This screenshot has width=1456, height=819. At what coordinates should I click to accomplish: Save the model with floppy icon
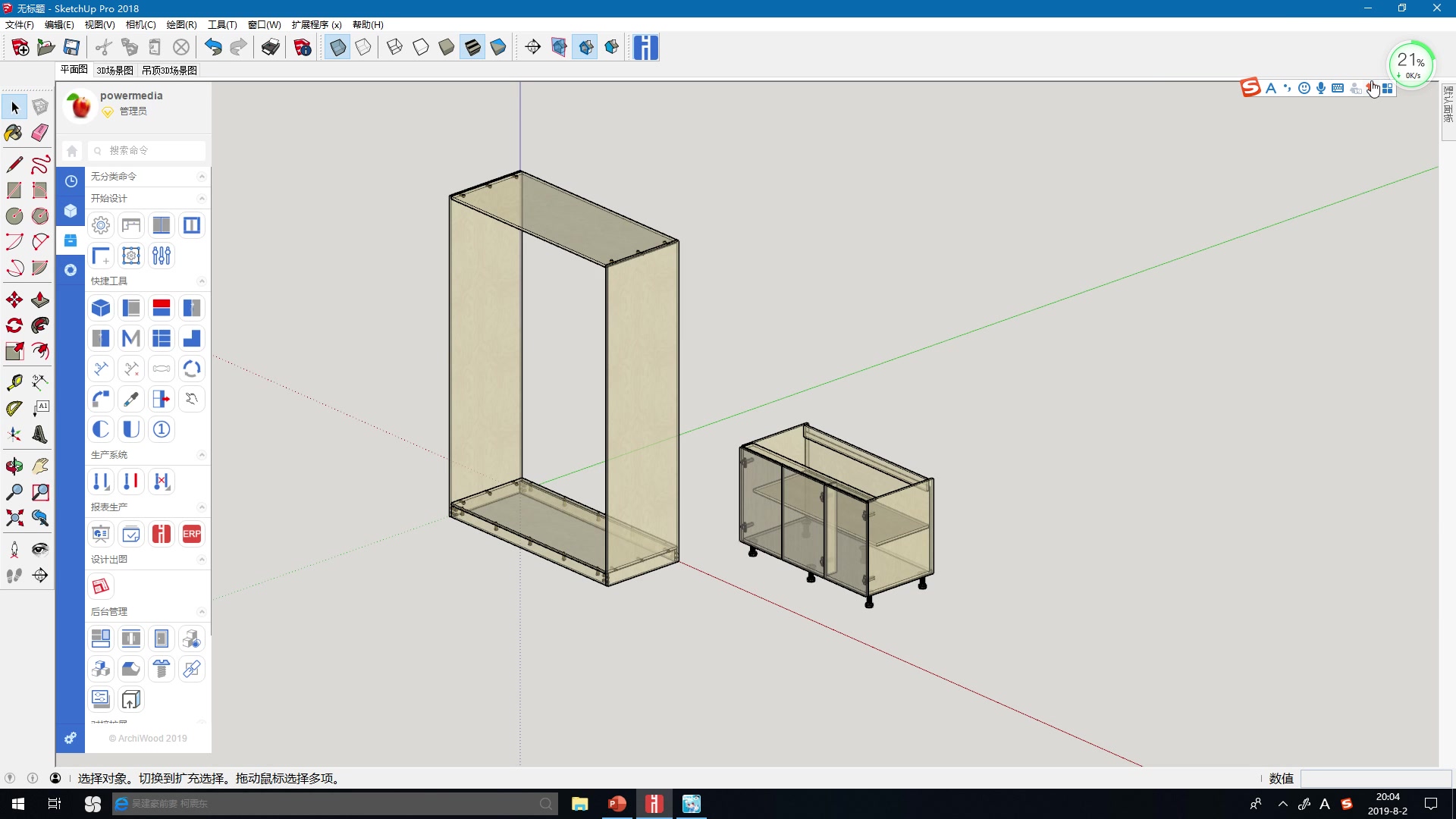[71, 48]
